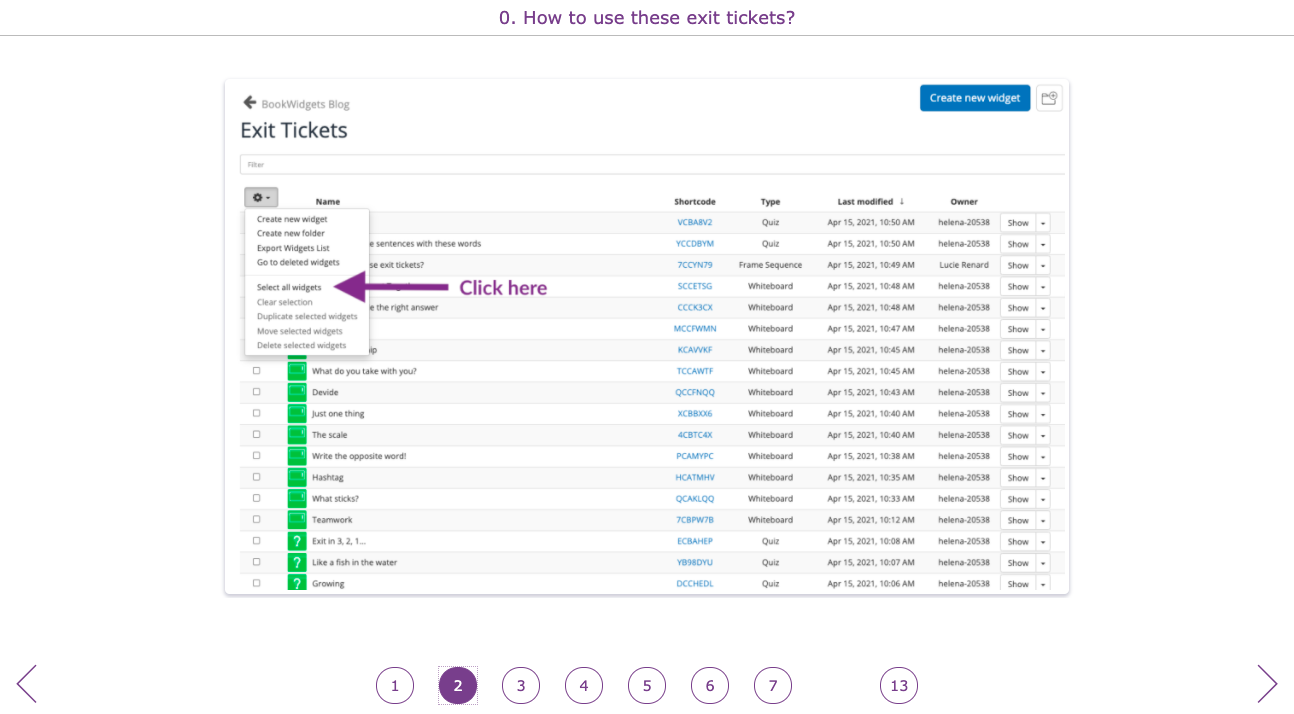Screen dimensions: 1294x714
Task: Click the Quiz icon beside Like a fish in the water
Action: (x=297, y=562)
